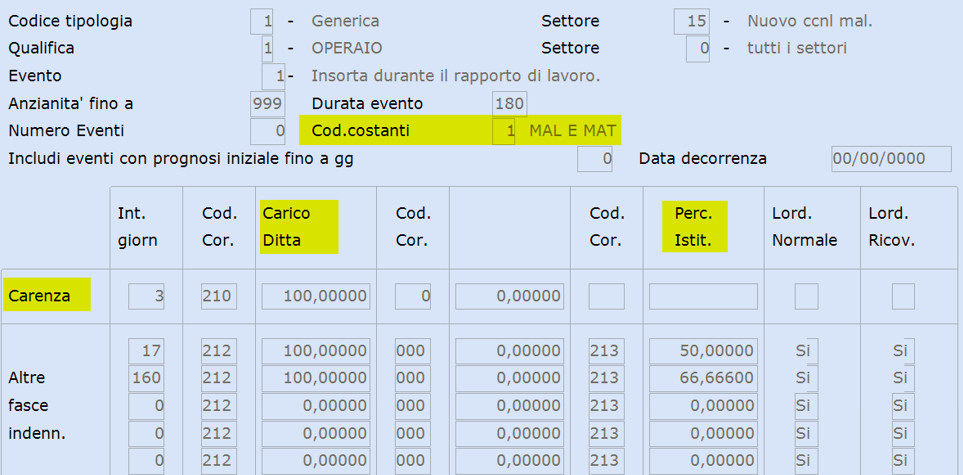963x475 pixels.
Task: Select the Qualifica code field for OPERAIO
Action: [267, 49]
